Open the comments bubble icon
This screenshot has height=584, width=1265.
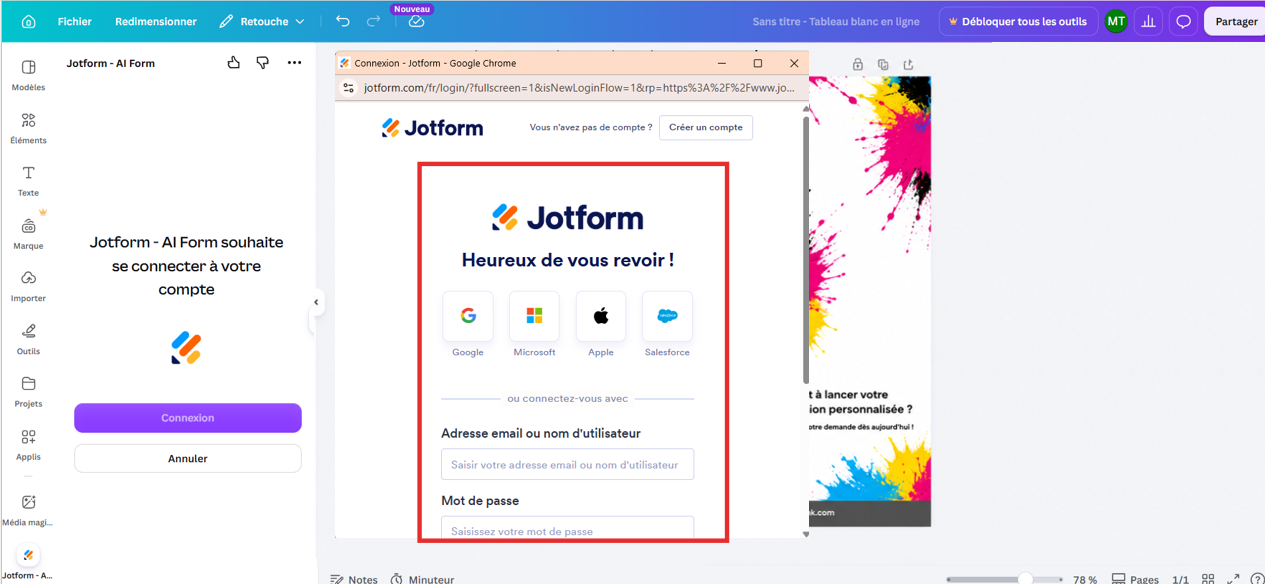tap(1183, 21)
